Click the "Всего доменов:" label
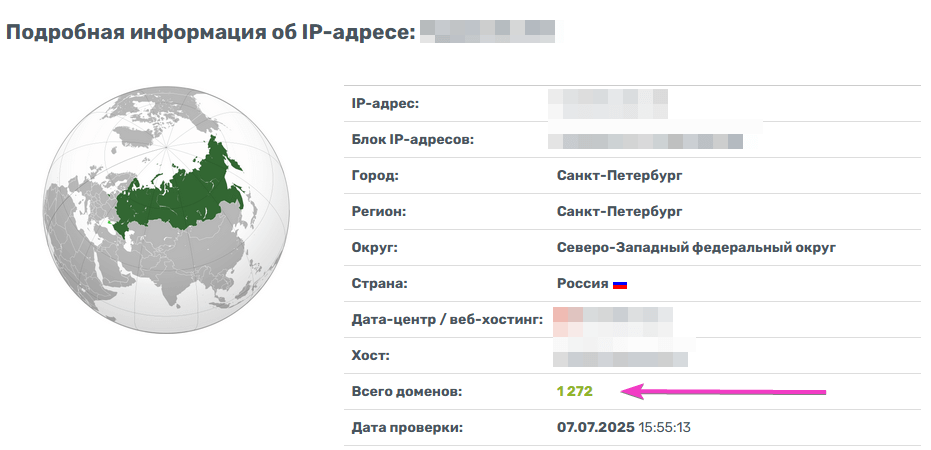Viewport: 931px width, 450px height. point(407,391)
